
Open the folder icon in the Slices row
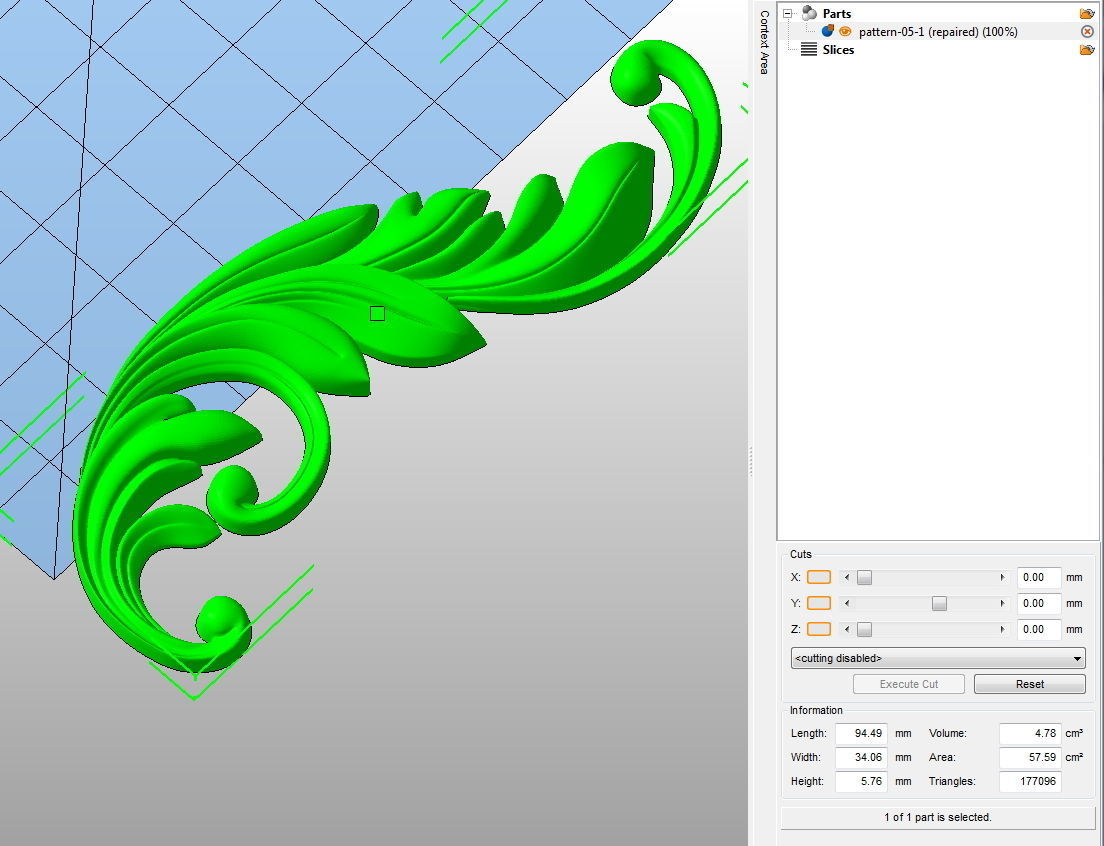(1087, 49)
